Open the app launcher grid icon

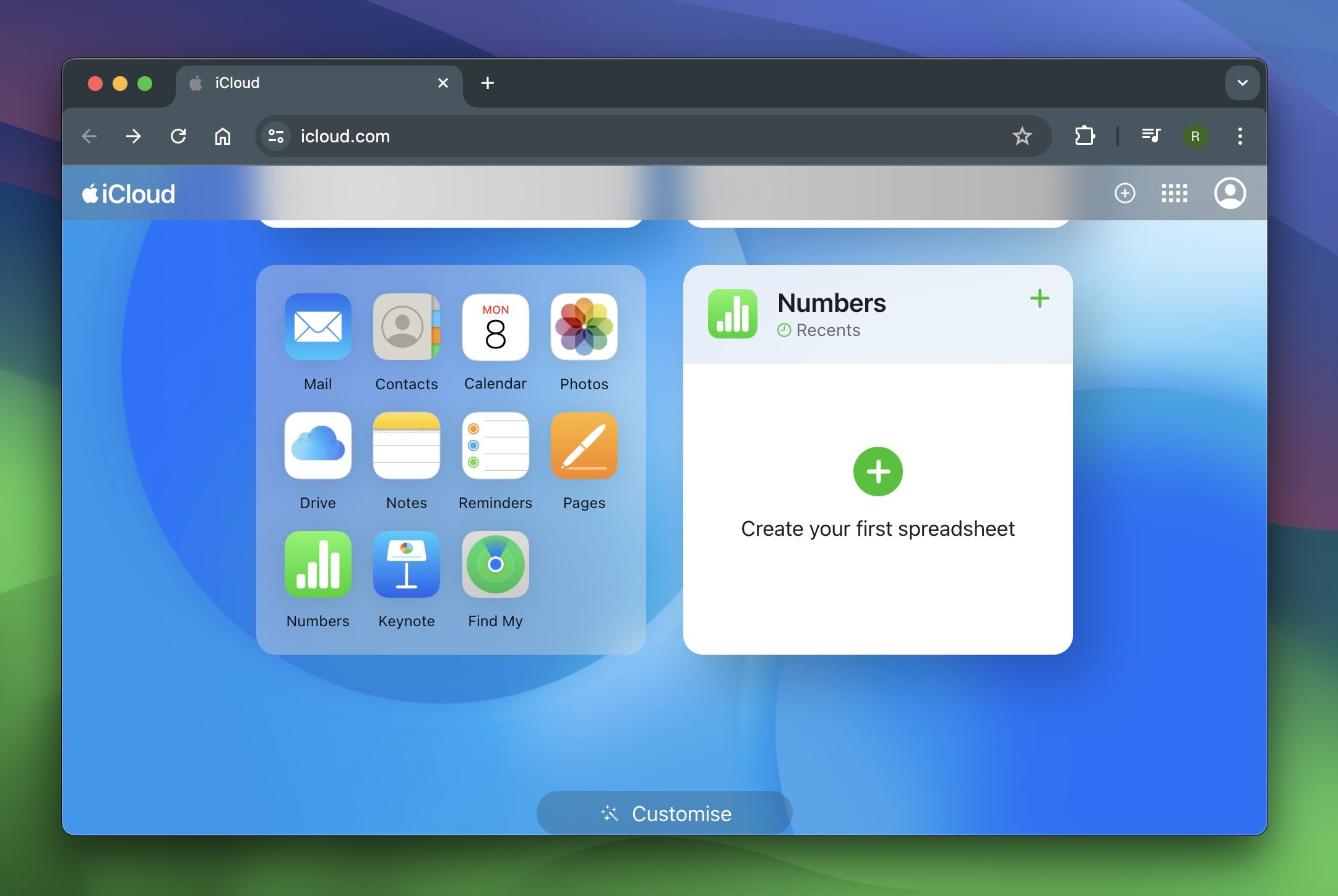tap(1174, 193)
